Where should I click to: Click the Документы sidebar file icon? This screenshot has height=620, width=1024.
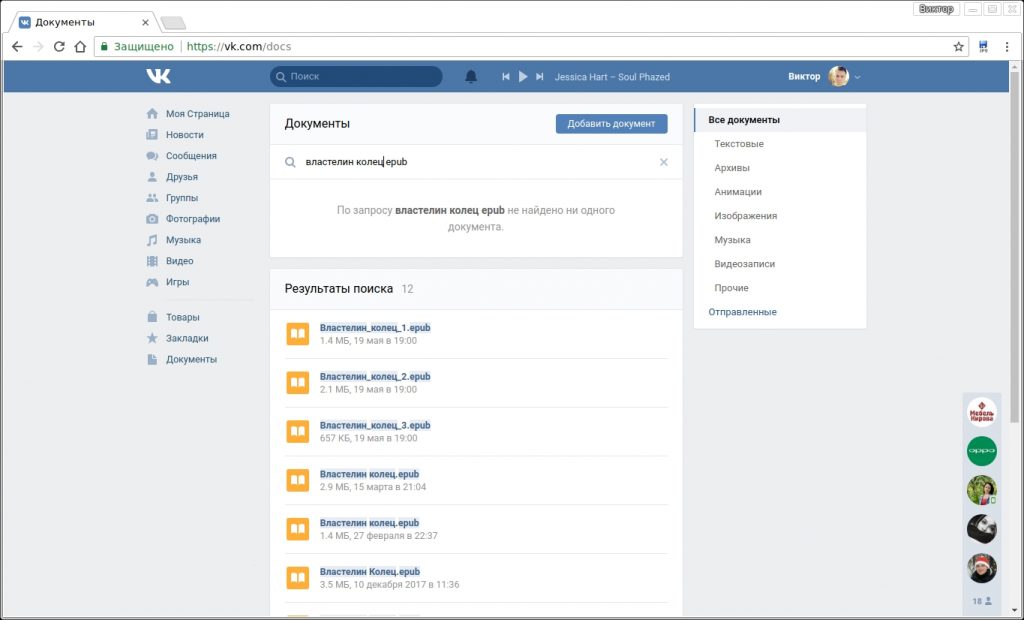tap(152, 359)
